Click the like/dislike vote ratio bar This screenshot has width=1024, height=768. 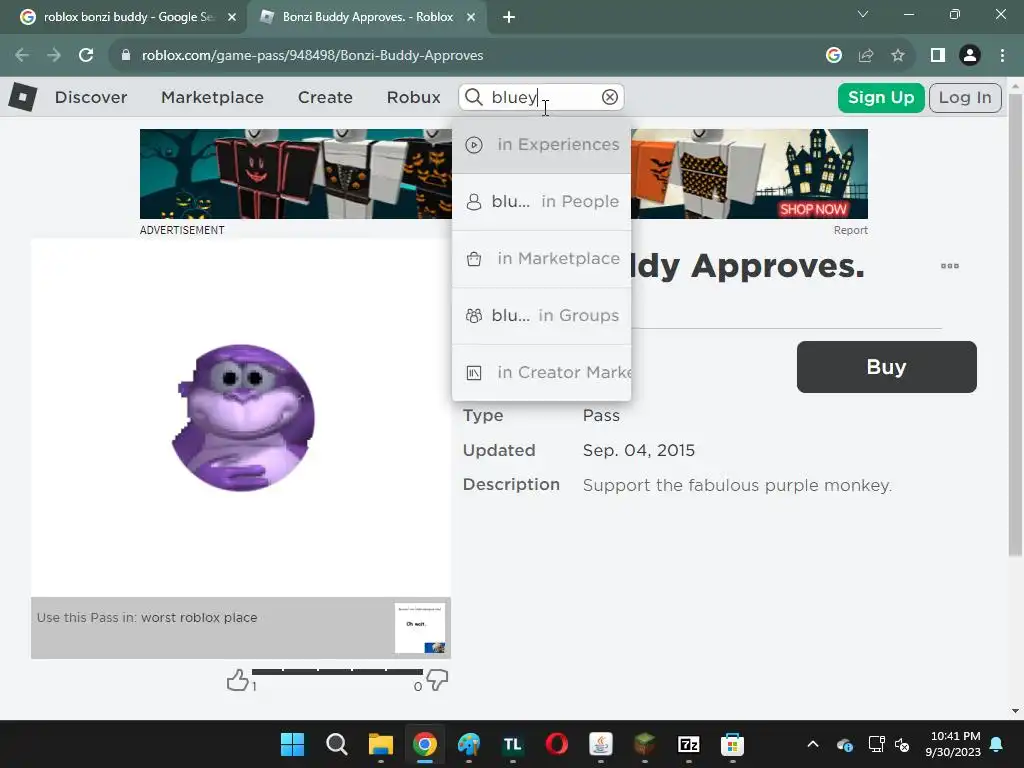(337, 671)
